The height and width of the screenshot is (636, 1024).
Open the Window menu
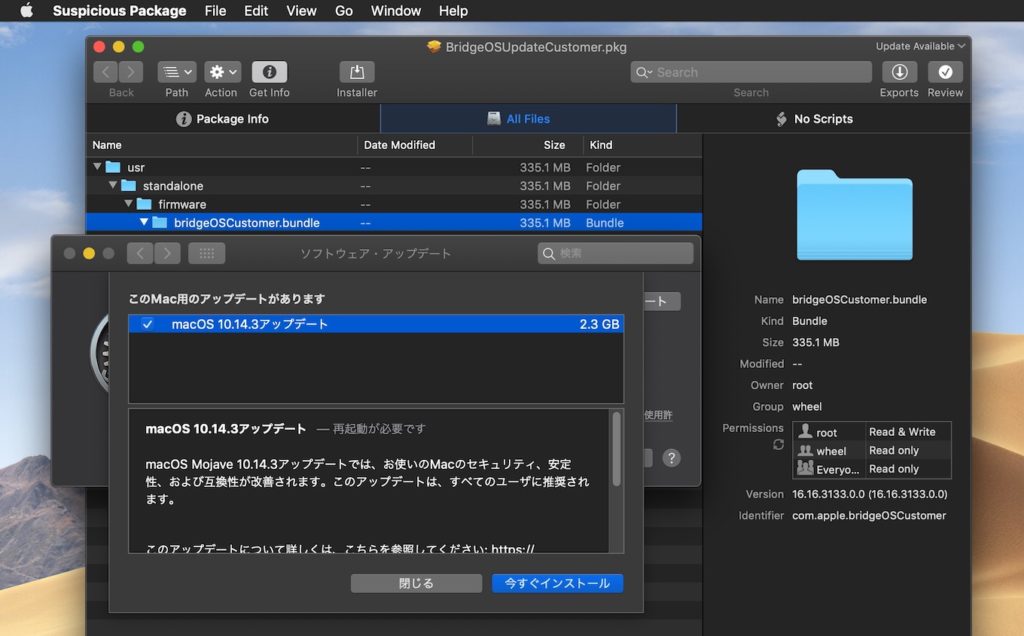[x=395, y=11]
